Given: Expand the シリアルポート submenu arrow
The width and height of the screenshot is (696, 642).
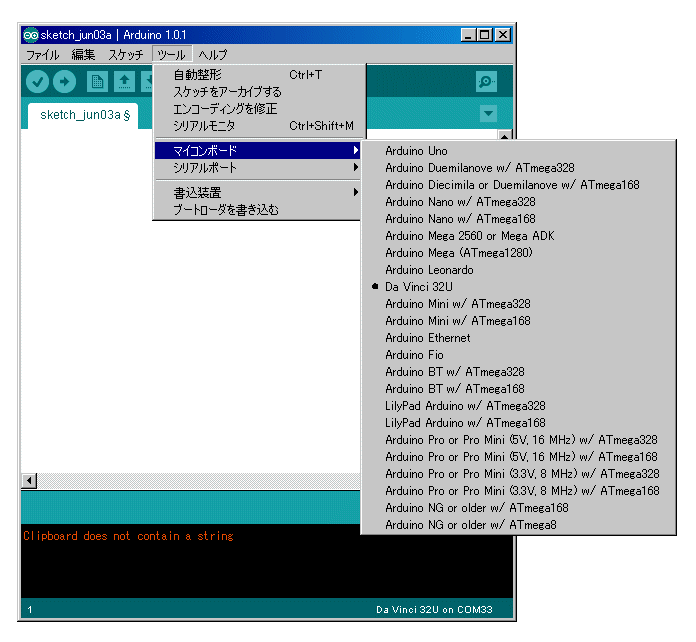Looking at the screenshot, I should point(356,167).
